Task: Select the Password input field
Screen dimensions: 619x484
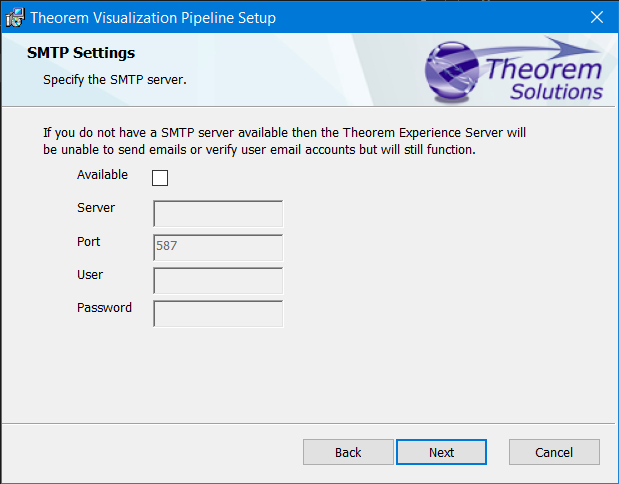Action: (x=218, y=313)
